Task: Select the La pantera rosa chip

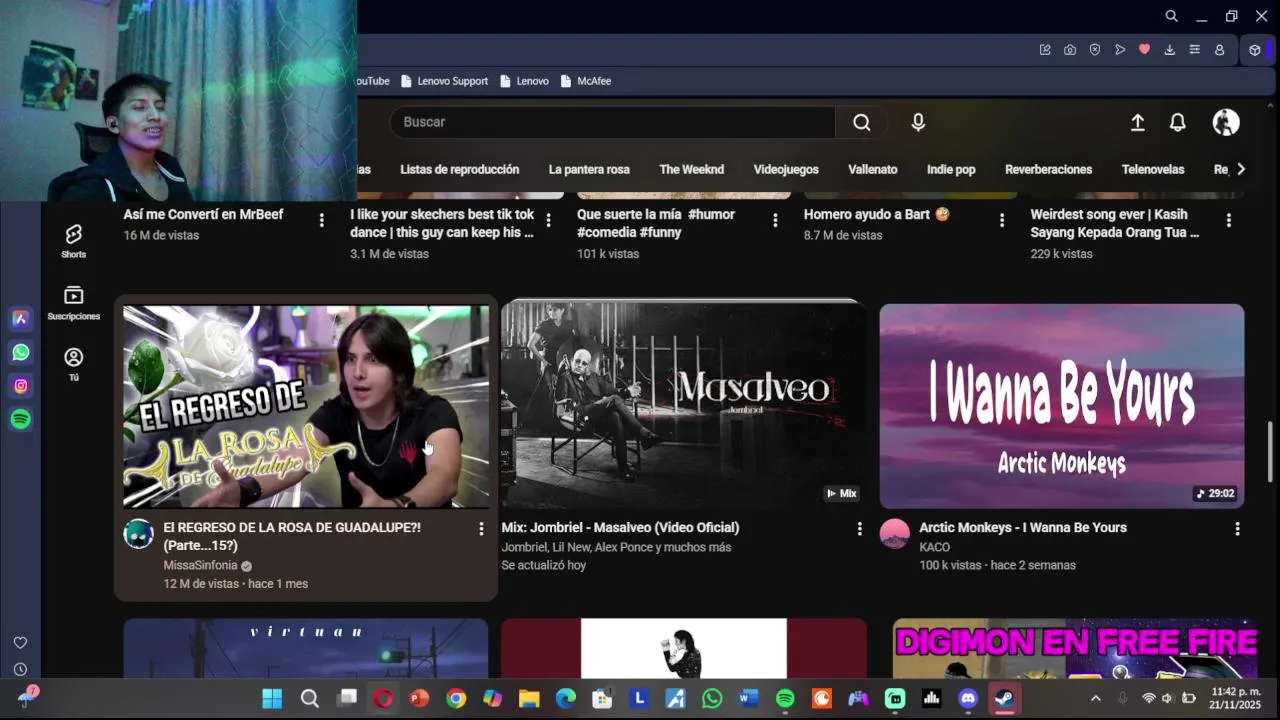Action: [589, 170]
